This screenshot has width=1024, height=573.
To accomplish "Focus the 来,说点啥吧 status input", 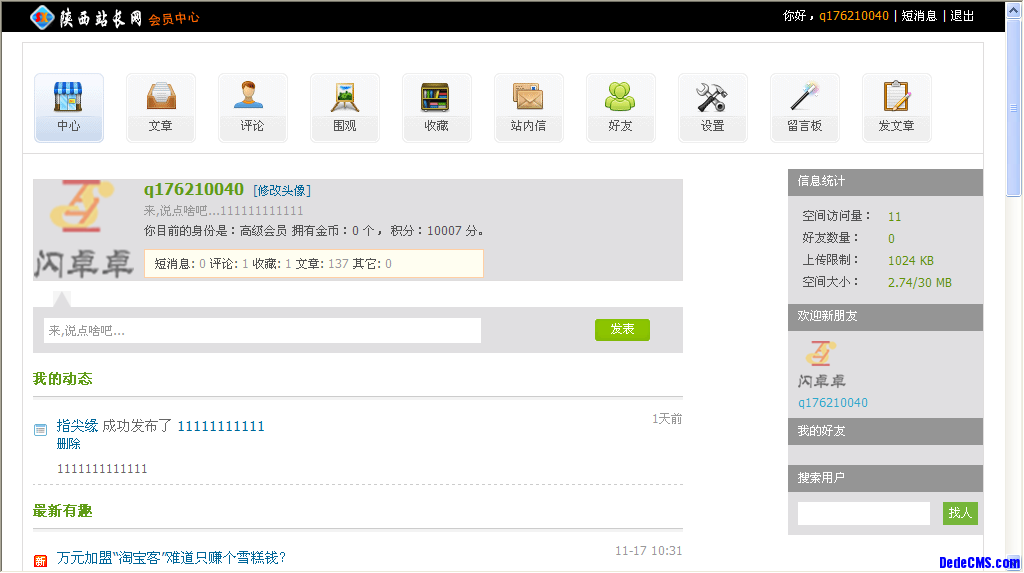I will pyautogui.click(x=263, y=331).
